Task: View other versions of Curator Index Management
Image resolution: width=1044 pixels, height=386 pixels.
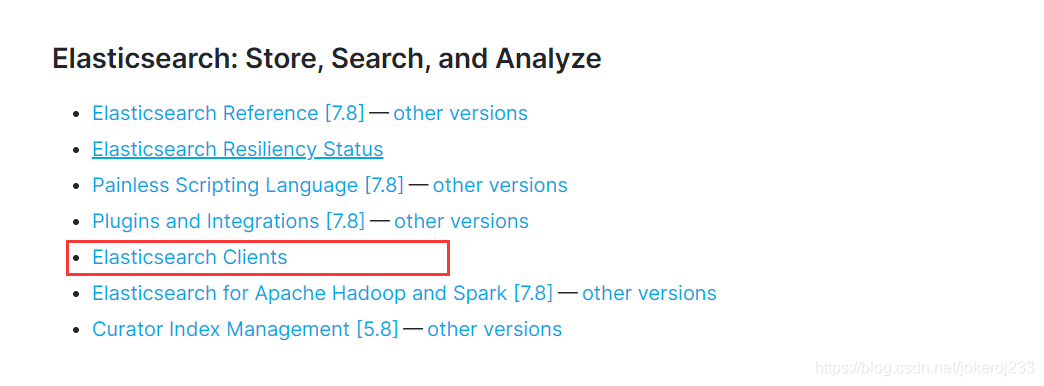Action: 495,329
